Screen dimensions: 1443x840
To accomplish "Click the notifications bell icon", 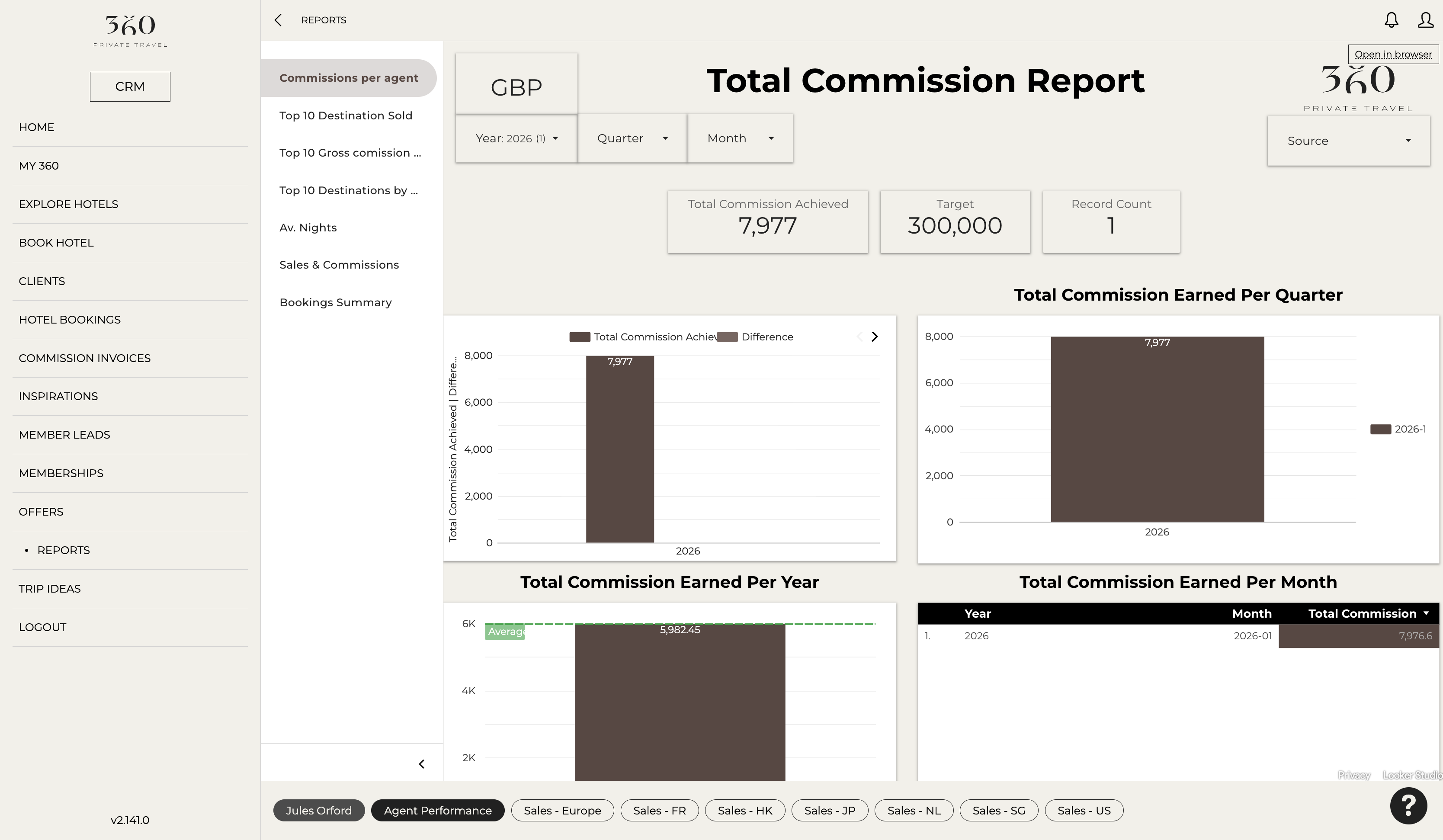I will (x=1391, y=20).
